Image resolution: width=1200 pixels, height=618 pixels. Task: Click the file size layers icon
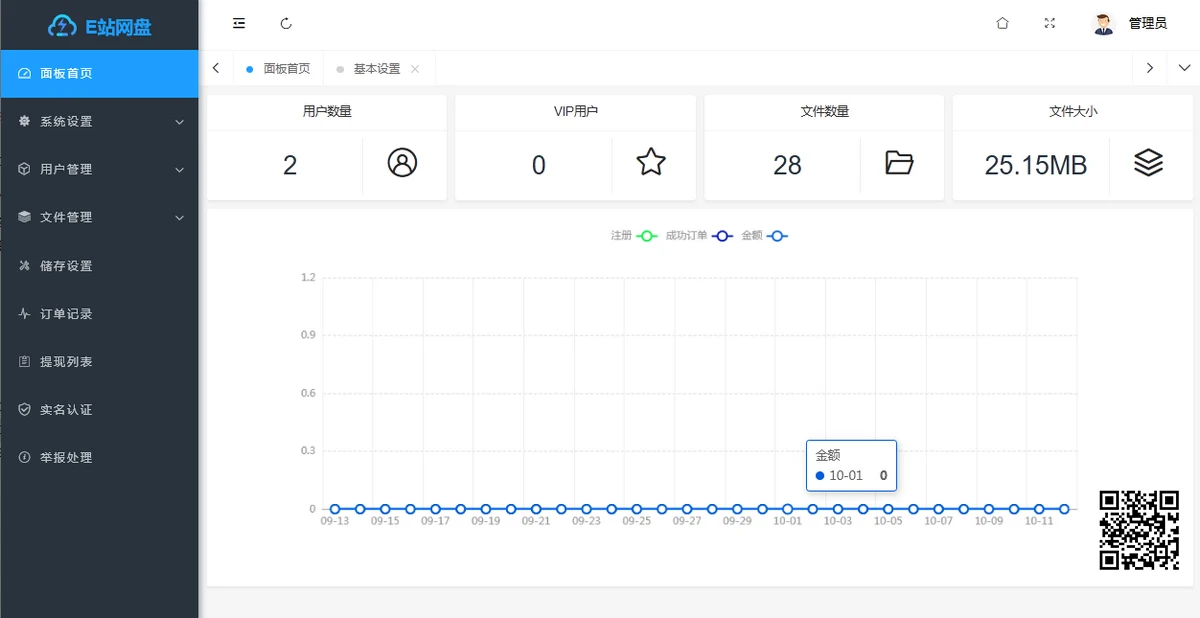1148,163
